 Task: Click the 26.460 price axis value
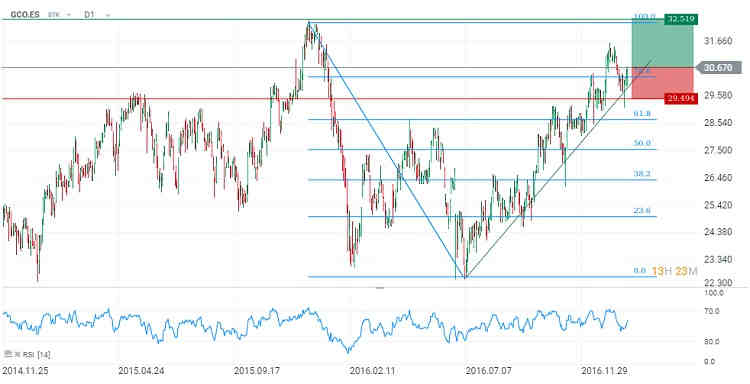coord(718,178)
